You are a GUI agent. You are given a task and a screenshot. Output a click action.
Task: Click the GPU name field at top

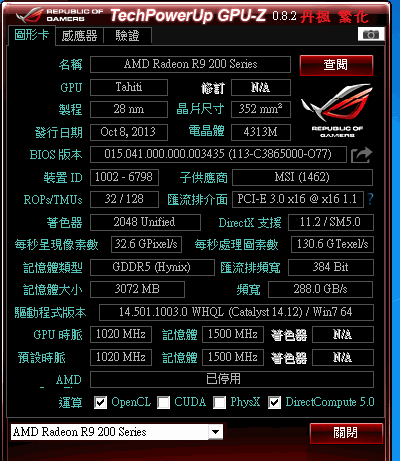[190, 64]
